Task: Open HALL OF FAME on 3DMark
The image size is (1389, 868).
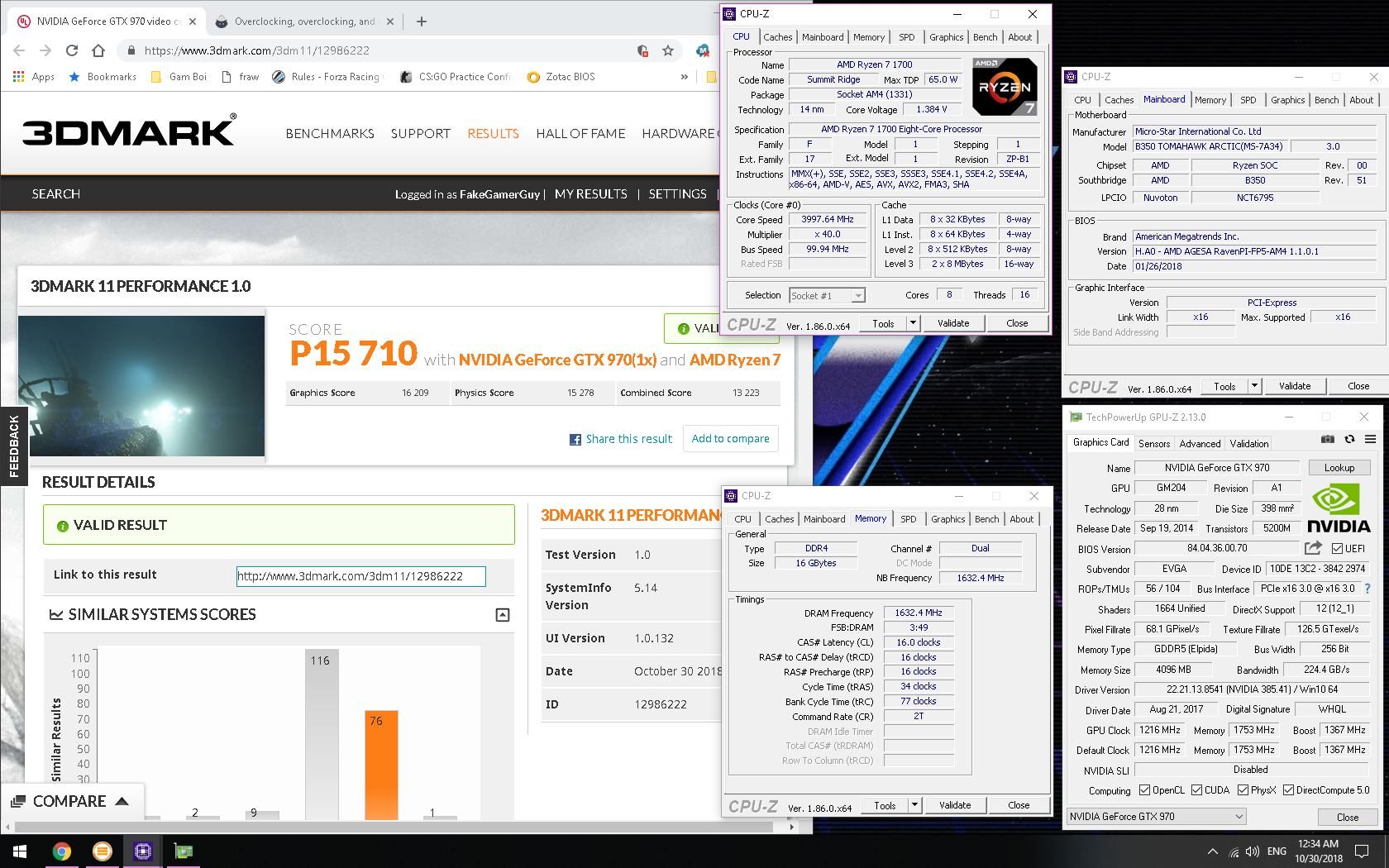Action: [580, 133]
